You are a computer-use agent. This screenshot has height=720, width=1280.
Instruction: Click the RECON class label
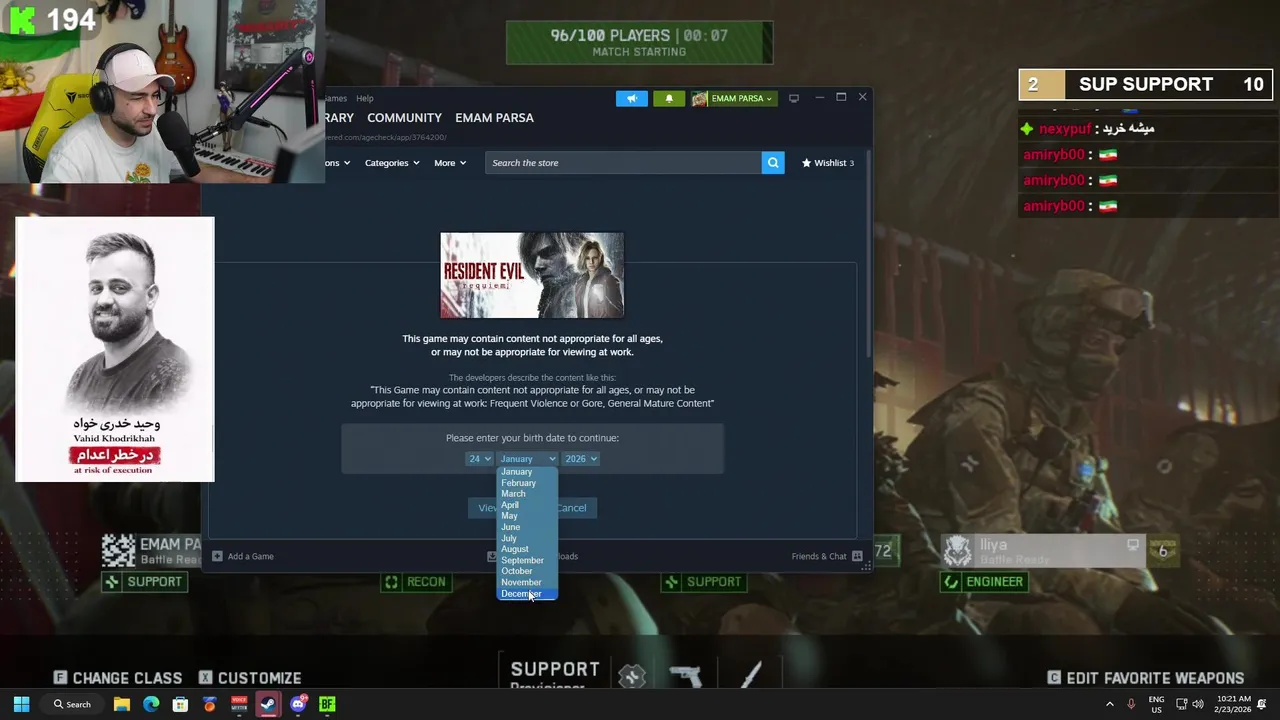(x=416, y=582)
